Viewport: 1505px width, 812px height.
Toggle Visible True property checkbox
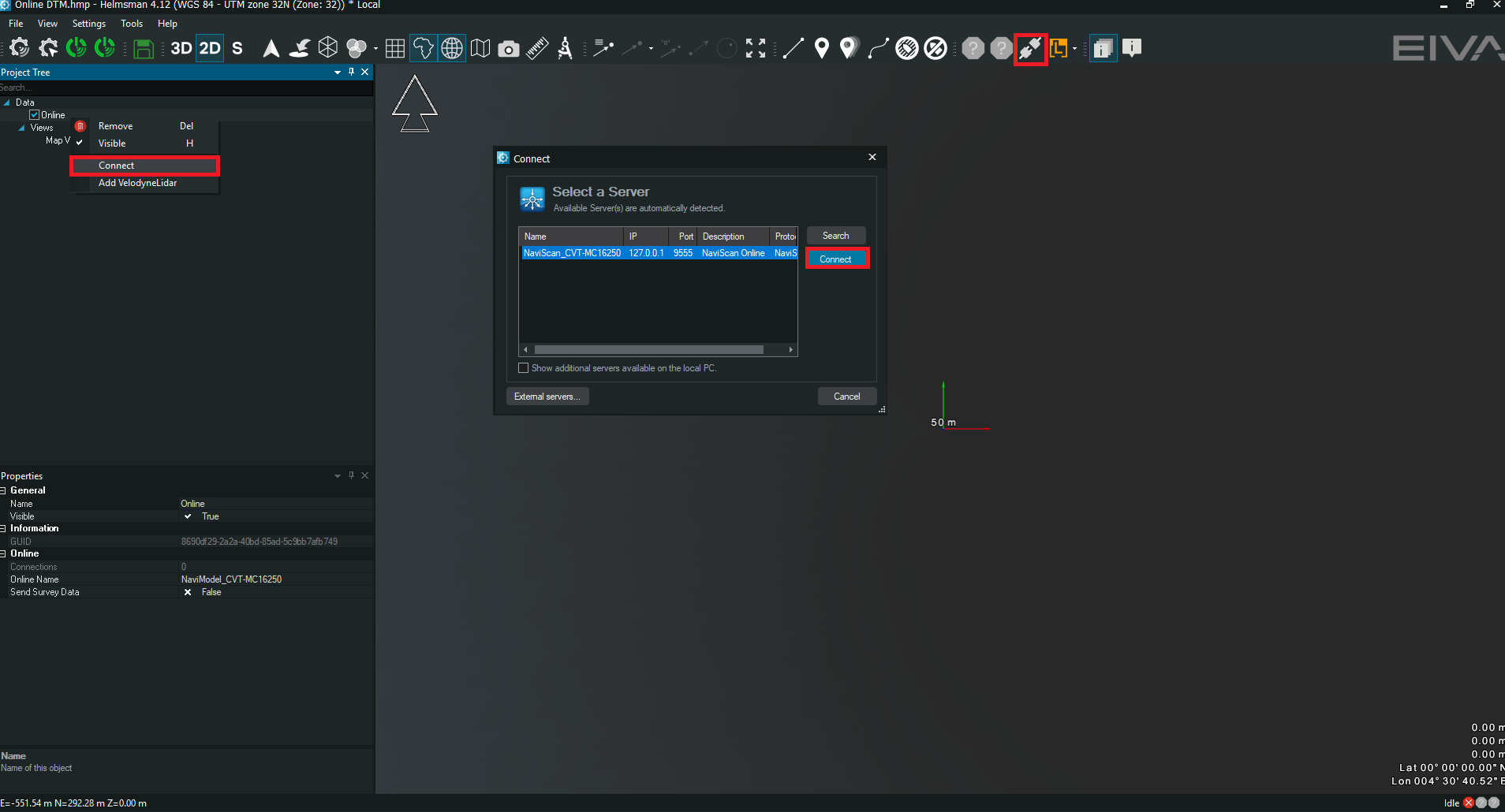pos(188,516)
